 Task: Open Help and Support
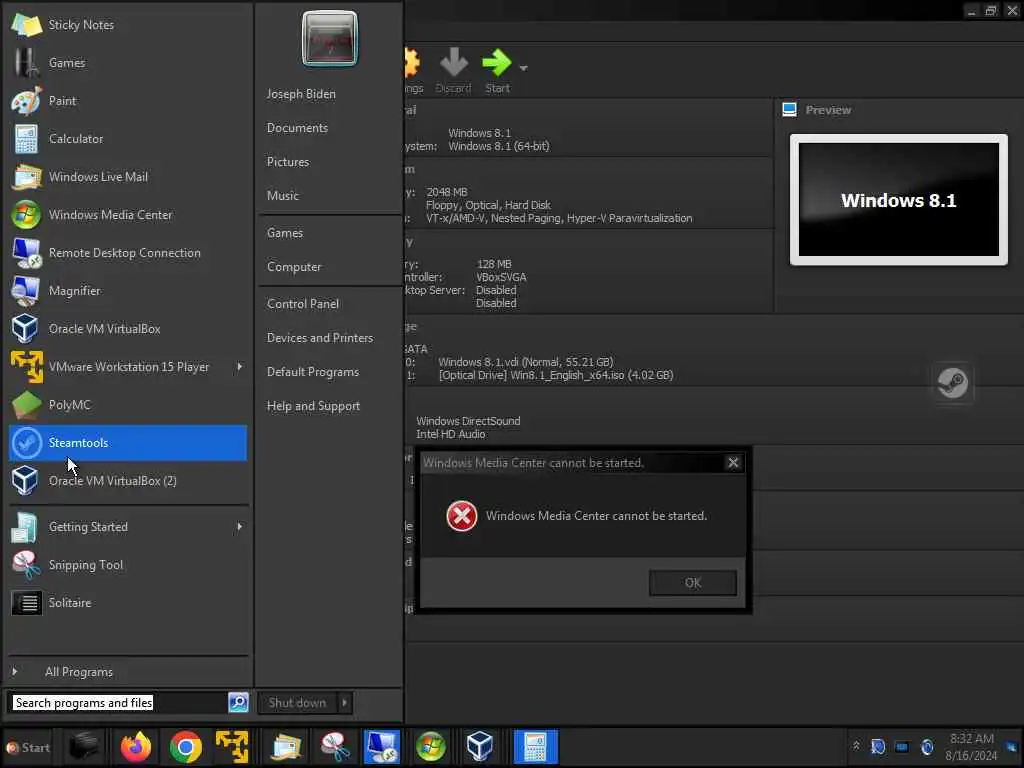(313, 406)
